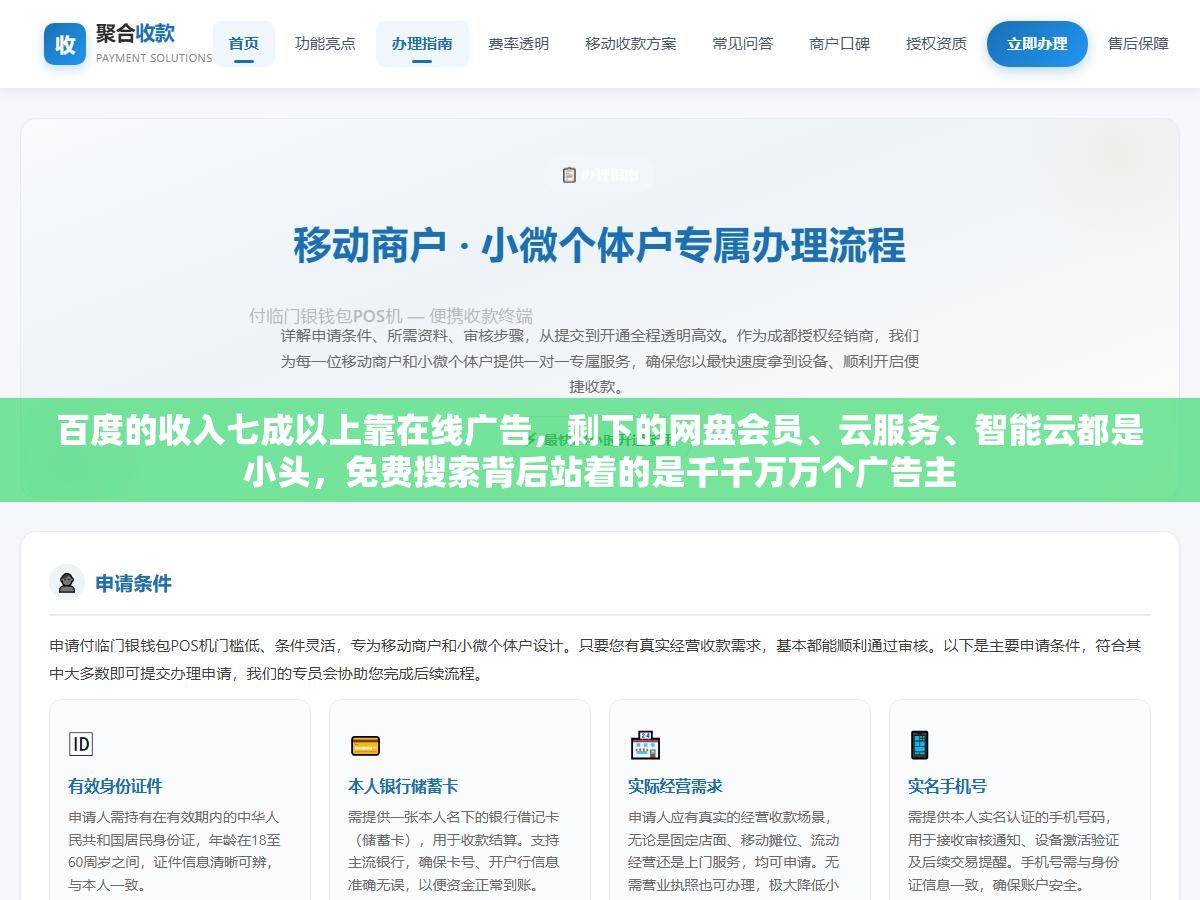Click the 实际经营需求 card title
1200x900 pixels.
pos(675,786)
